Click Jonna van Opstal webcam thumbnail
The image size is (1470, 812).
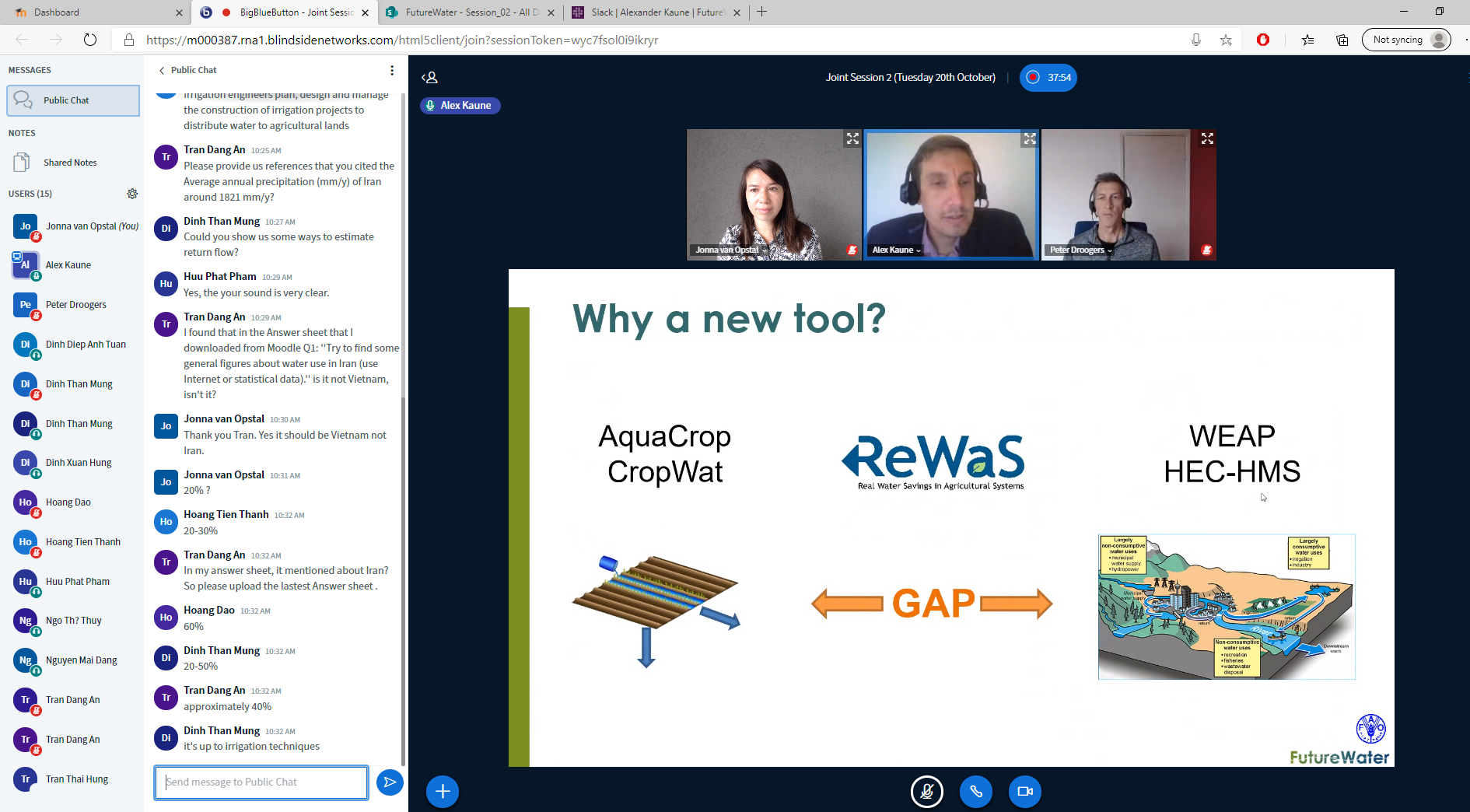tap(774, 194)
